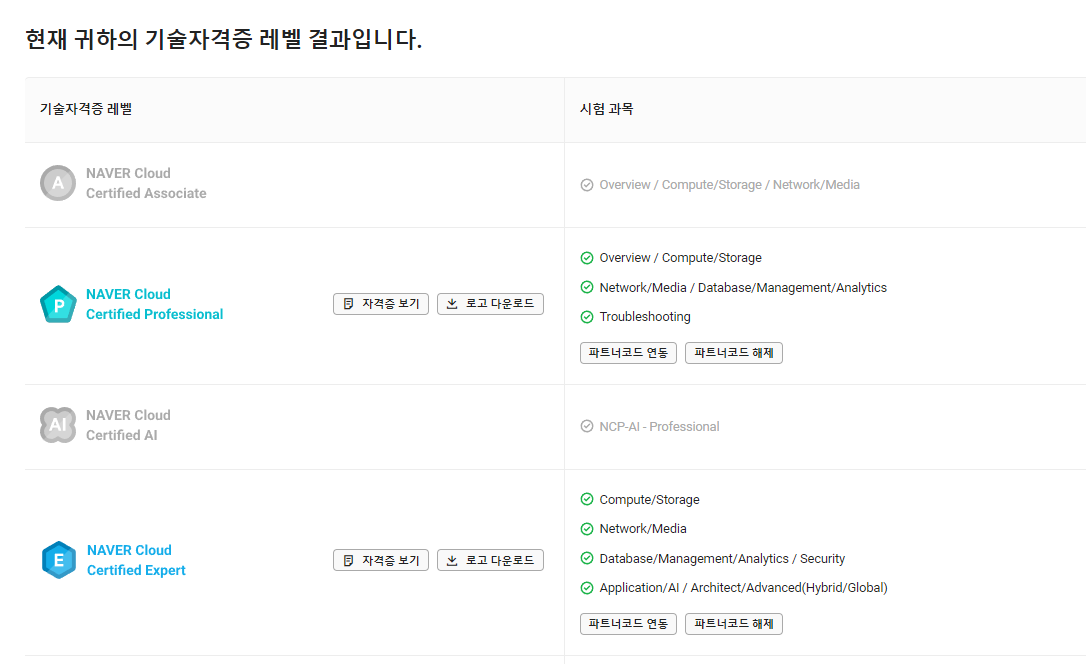The width and height of the screenshot is (1086, 664).
Task: Unlink partner code for Expert certification
Action: pyautogui.click(x=734, y=624)
